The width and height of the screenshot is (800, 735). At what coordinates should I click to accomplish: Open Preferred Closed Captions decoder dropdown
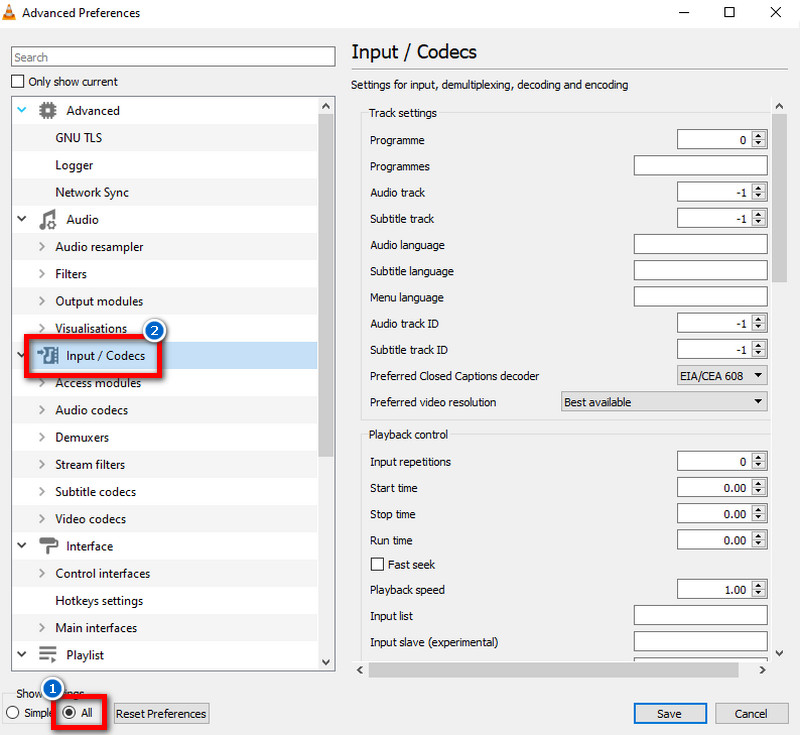tap(722, 376)
